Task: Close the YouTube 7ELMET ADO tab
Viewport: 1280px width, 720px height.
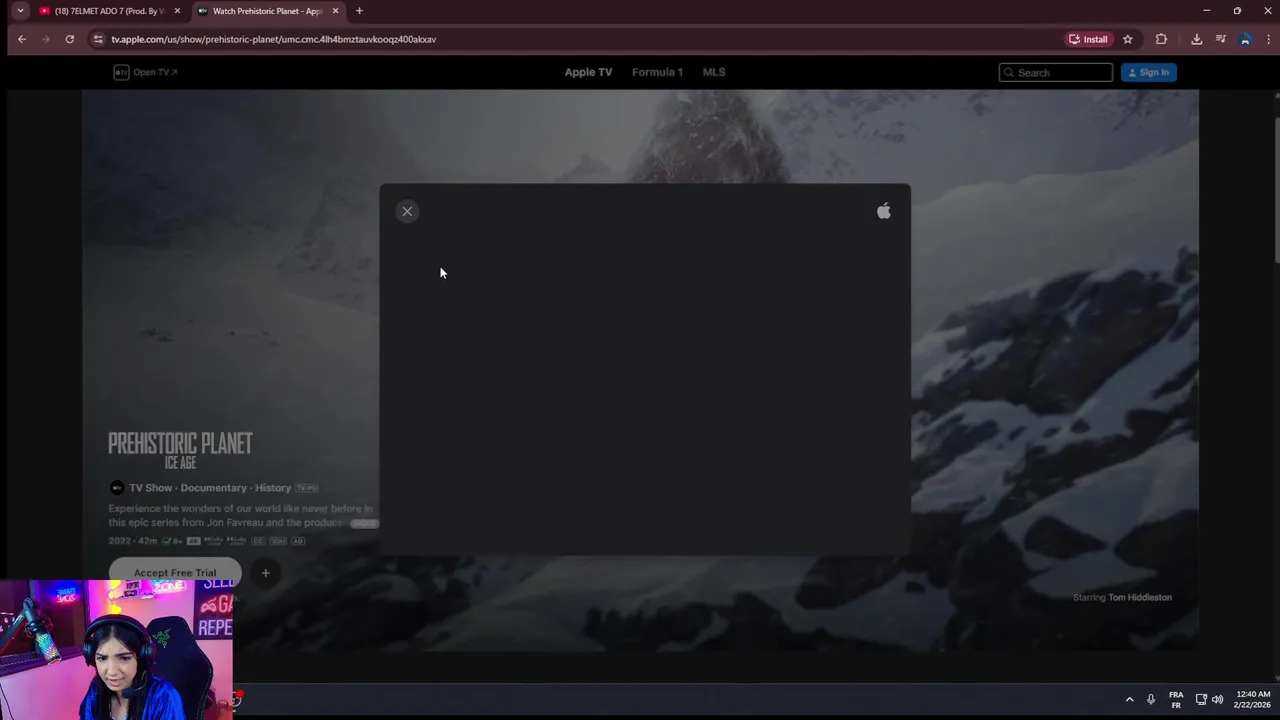Action: [177, 11]
